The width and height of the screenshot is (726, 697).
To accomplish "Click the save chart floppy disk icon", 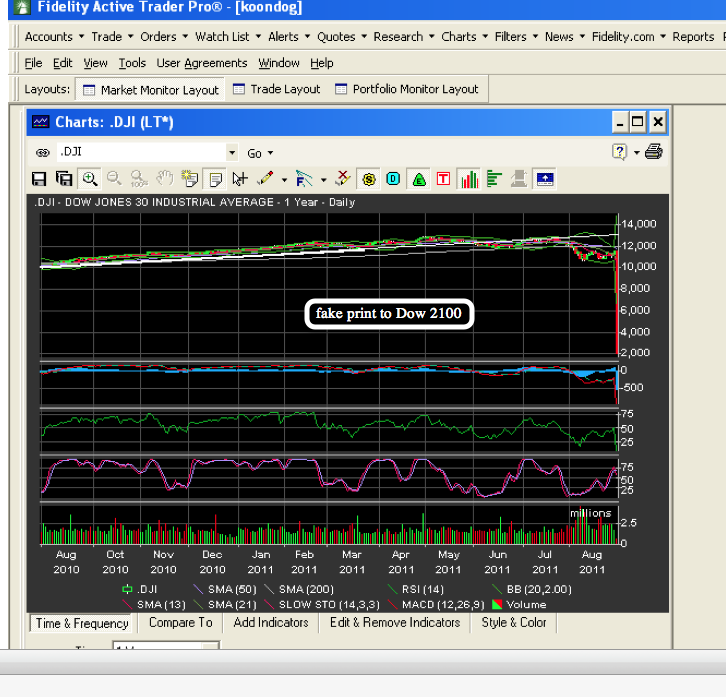I will coord(39,179).
